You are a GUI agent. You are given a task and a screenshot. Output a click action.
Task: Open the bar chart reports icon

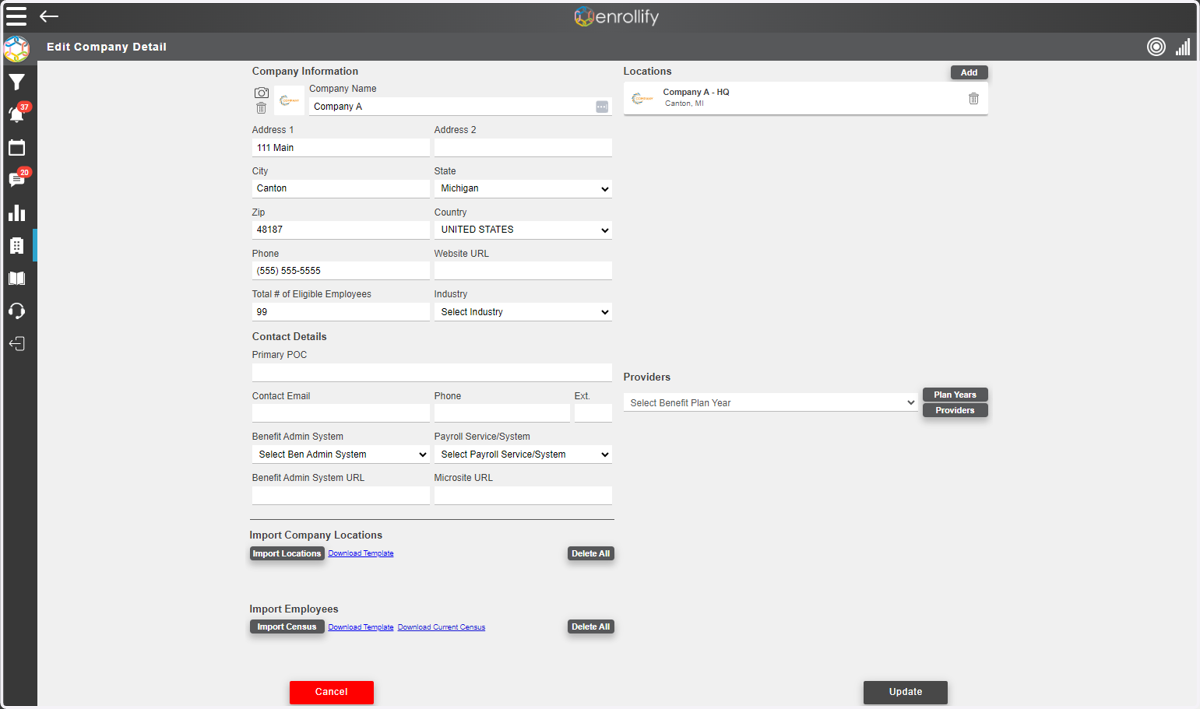pos(17,213)
